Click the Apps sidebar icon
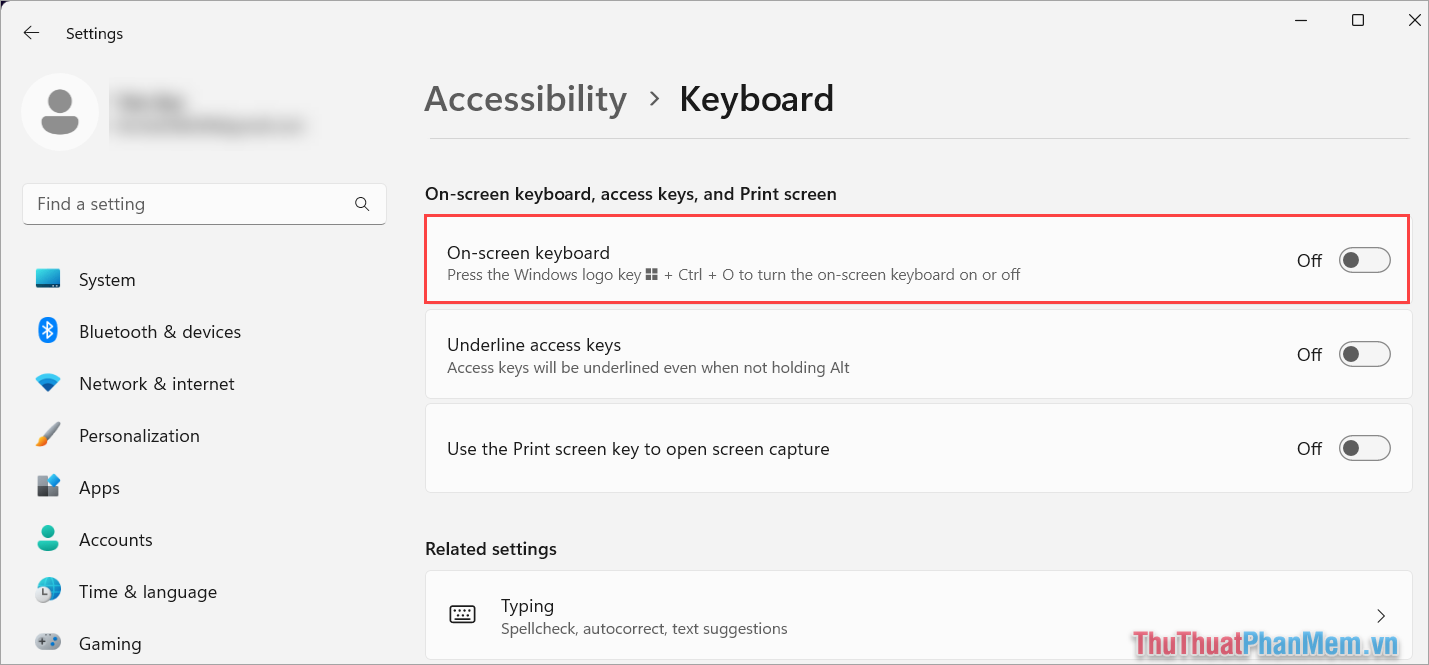This screenshot has width=1429, height=665. tap(47, 487)
